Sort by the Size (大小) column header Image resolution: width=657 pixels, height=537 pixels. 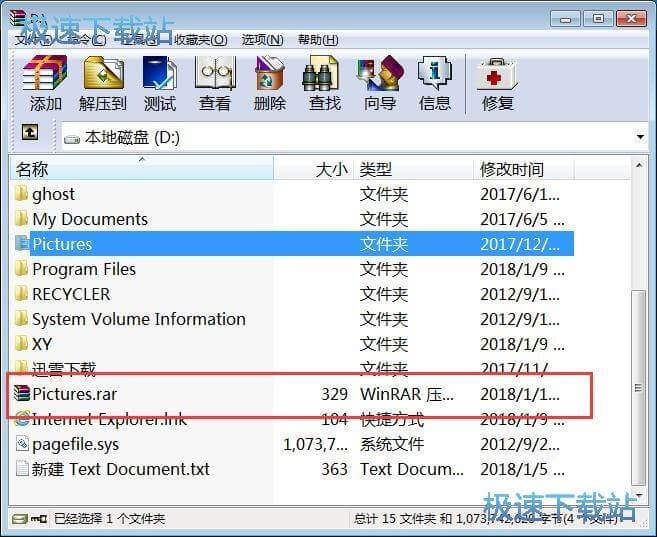click(x=331, y=169)
